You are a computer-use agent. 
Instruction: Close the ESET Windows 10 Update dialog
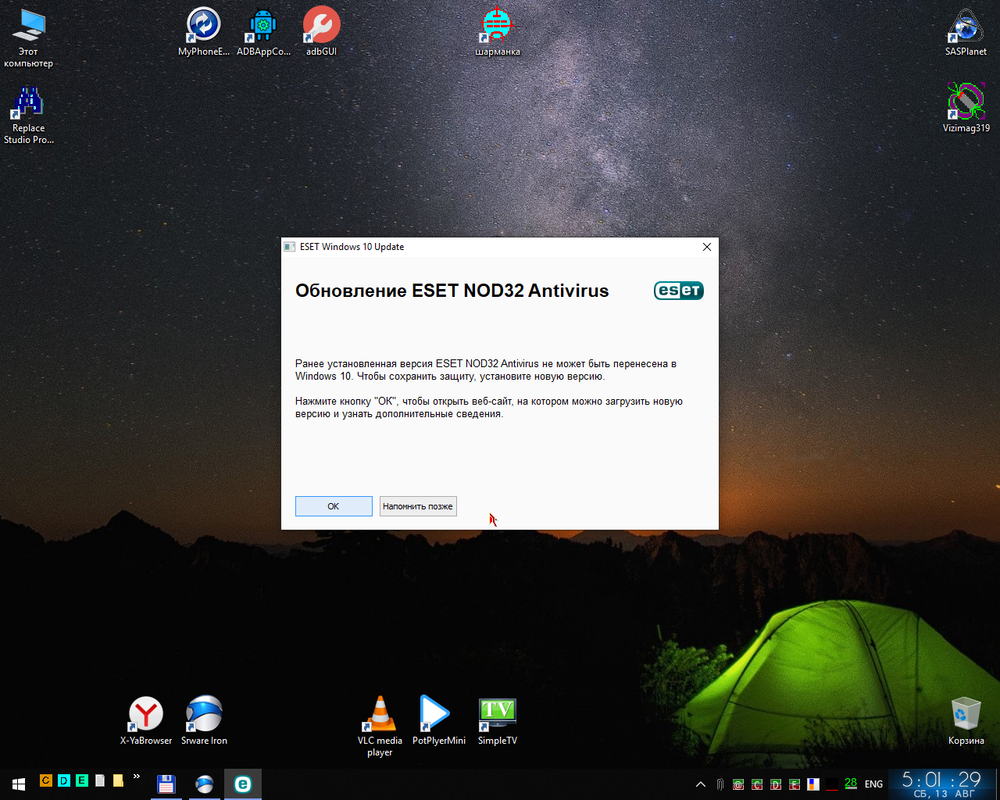[707, 247]
